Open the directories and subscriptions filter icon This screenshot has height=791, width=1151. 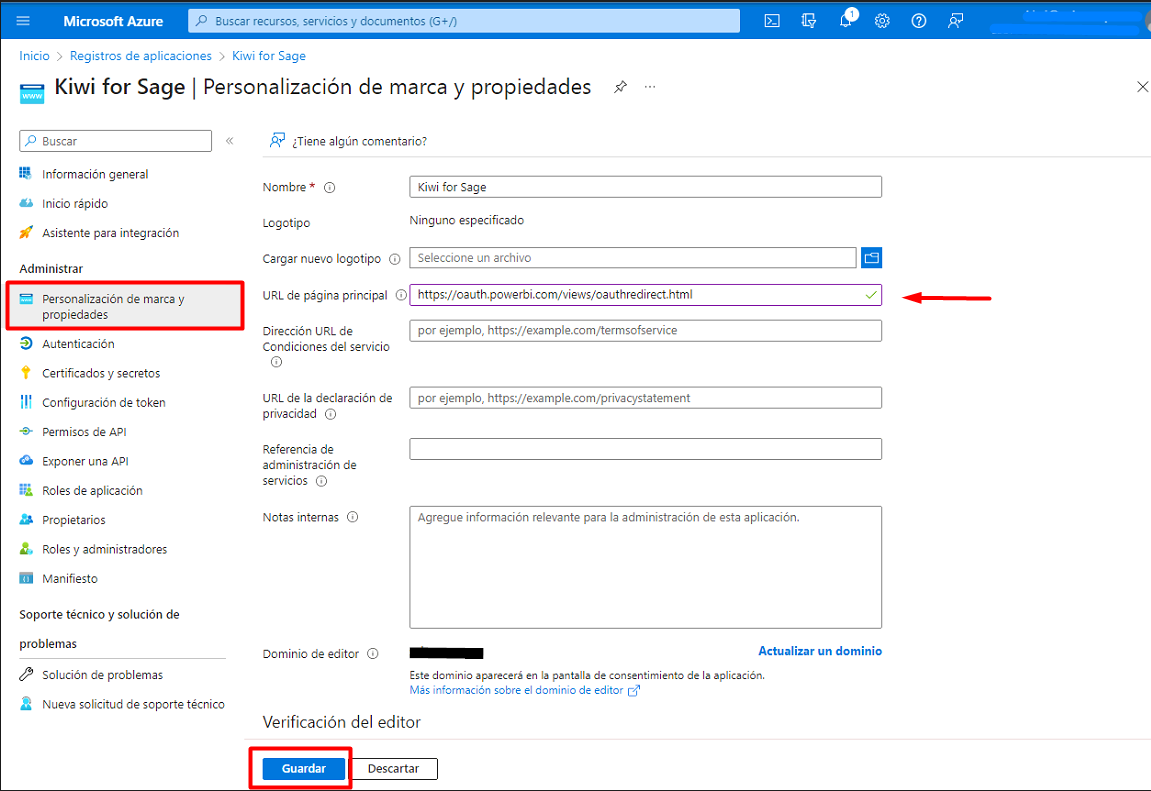click(x=809, y=21)
